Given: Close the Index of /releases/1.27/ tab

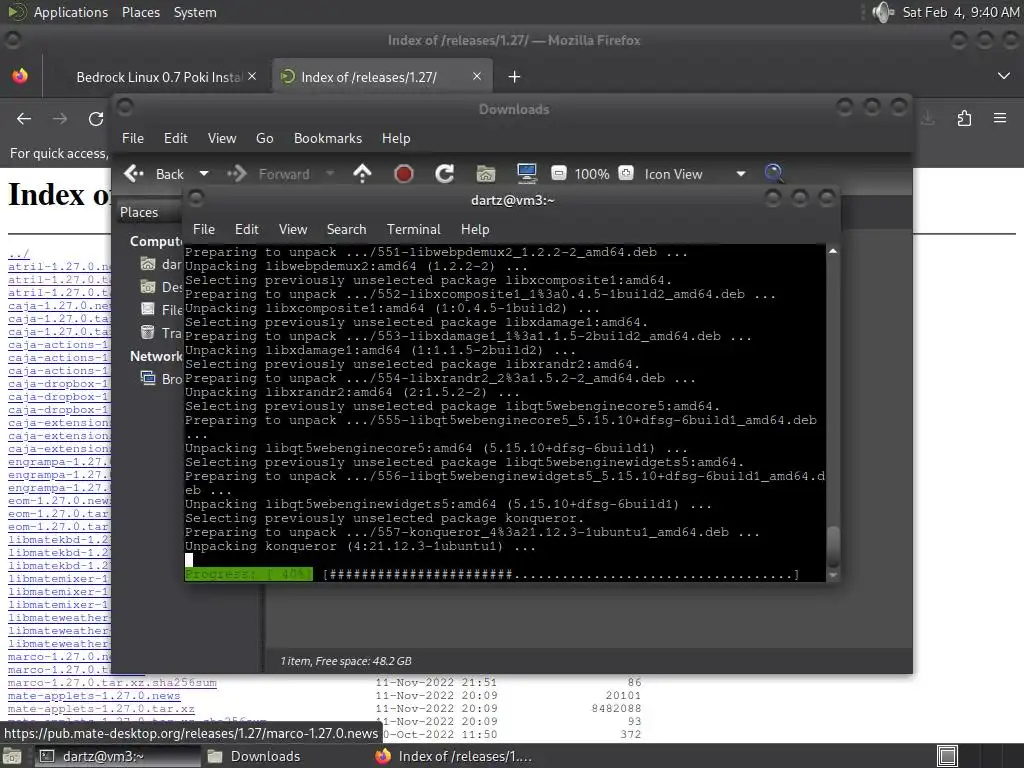Looking at the screenshot, I should 477,76.
